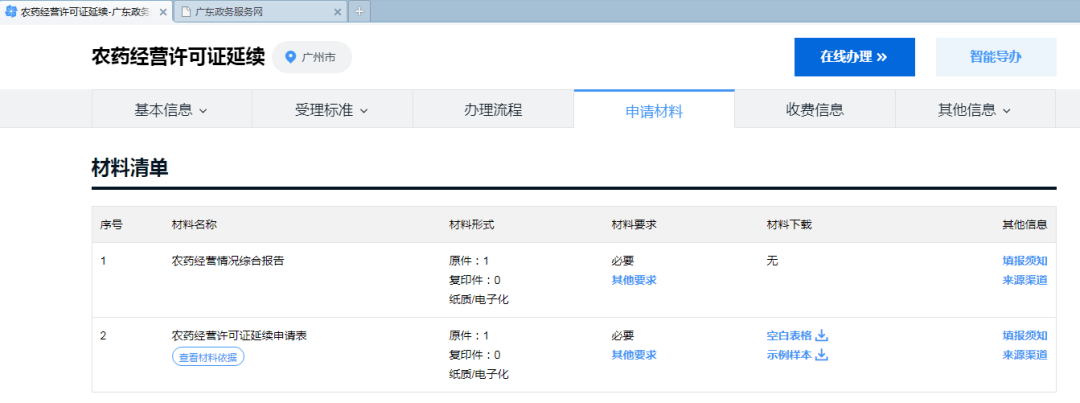Switch to the 办理流程 tab
This screenshot has width=1080, height=403.
point(493,110)
